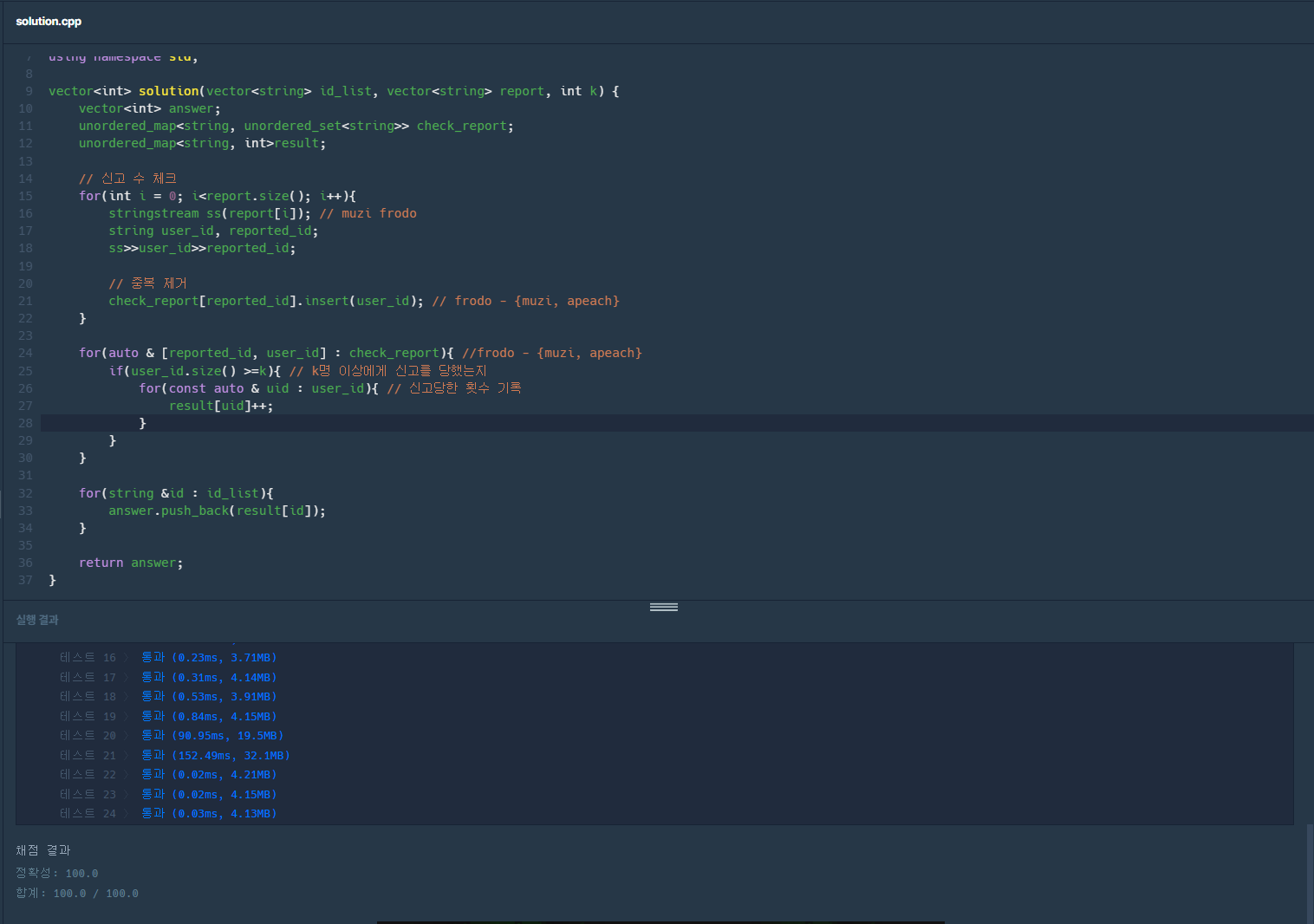The image size is (1314, 924).
Task: Click the result '통과 (152.49ms, 32.1MB)'
Action: (x=216, y=755)
